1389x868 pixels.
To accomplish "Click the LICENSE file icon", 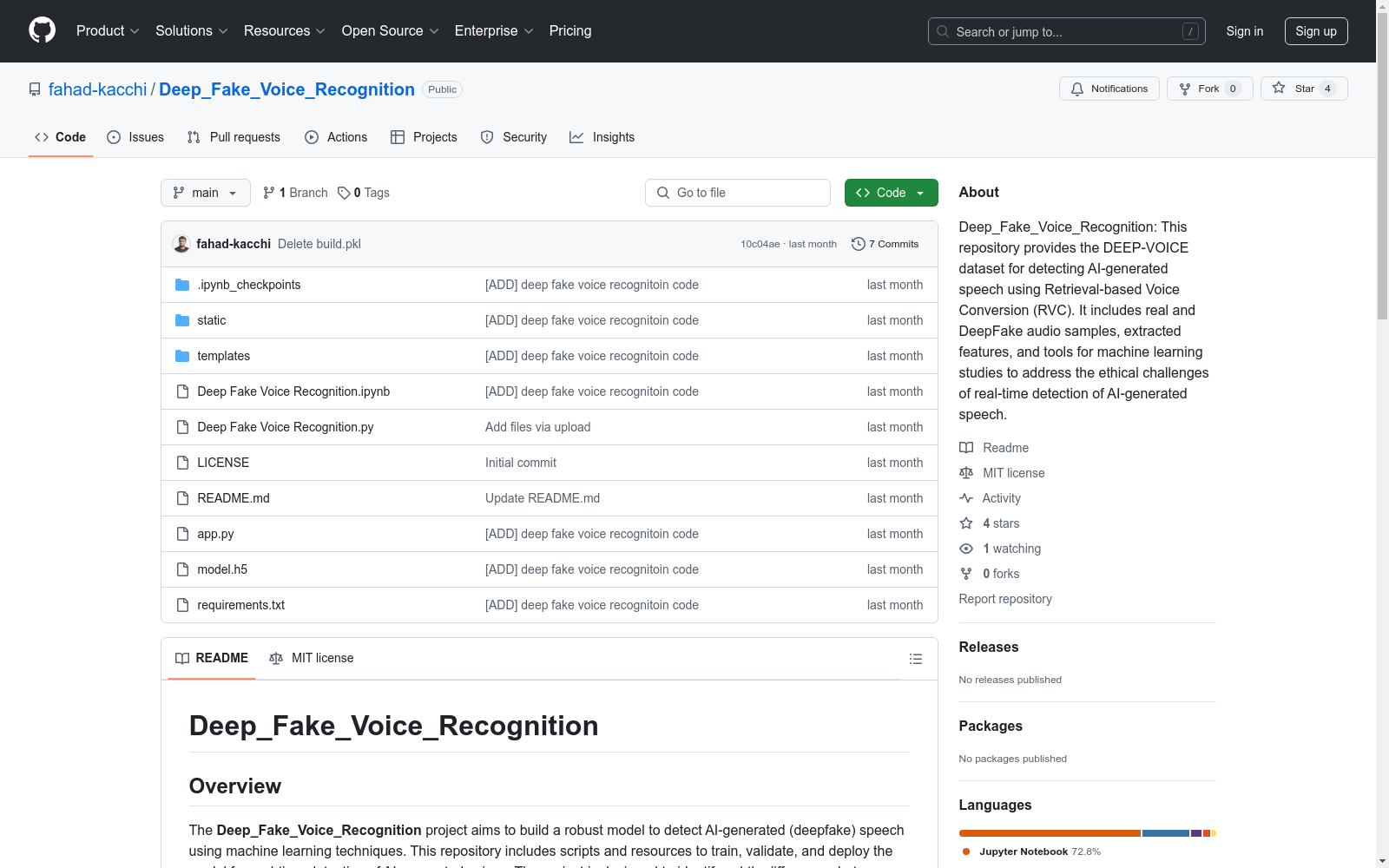I will (182, 463).
